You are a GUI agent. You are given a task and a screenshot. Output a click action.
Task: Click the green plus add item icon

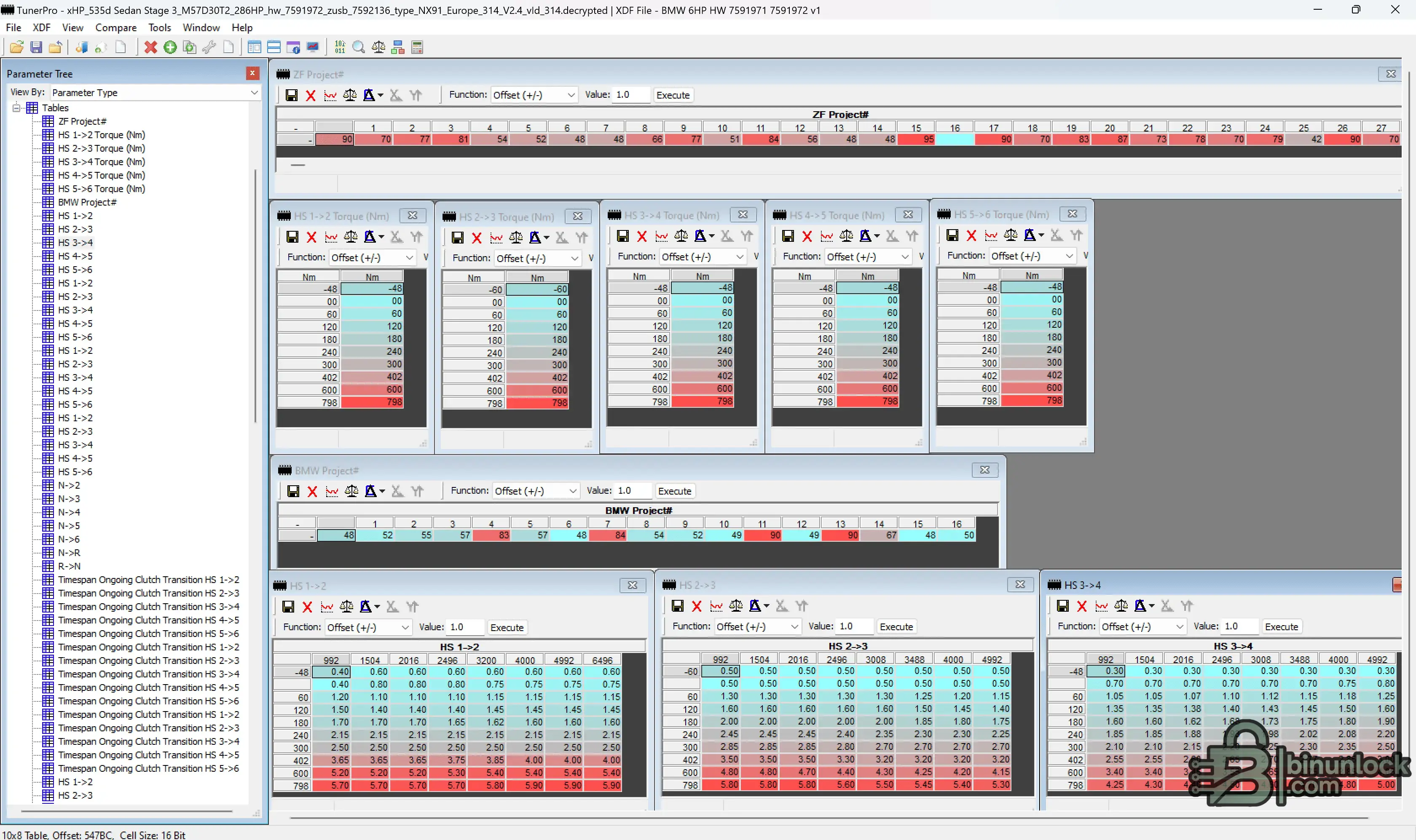(x=170, y=48)
